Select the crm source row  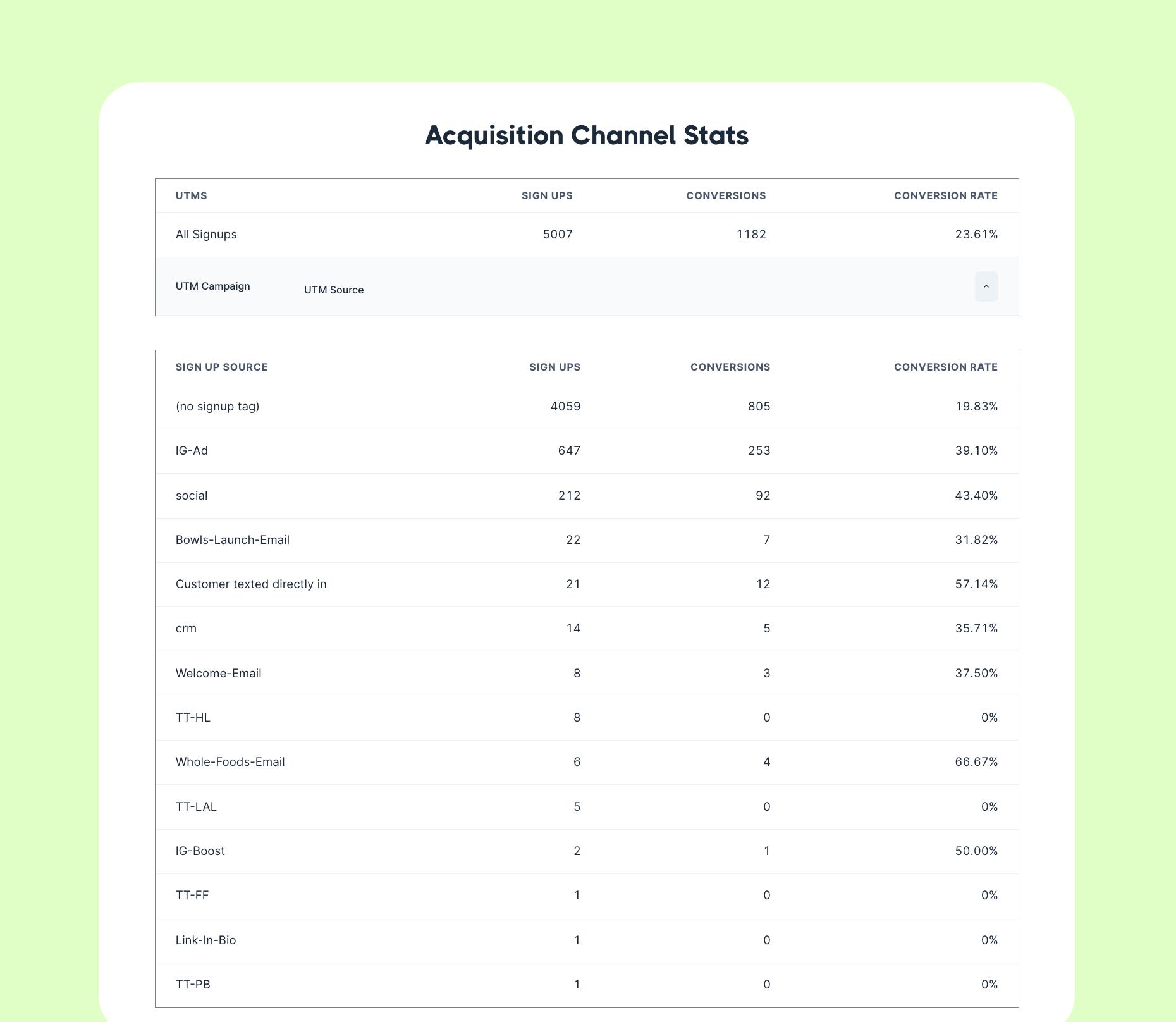tap(587, 629)
